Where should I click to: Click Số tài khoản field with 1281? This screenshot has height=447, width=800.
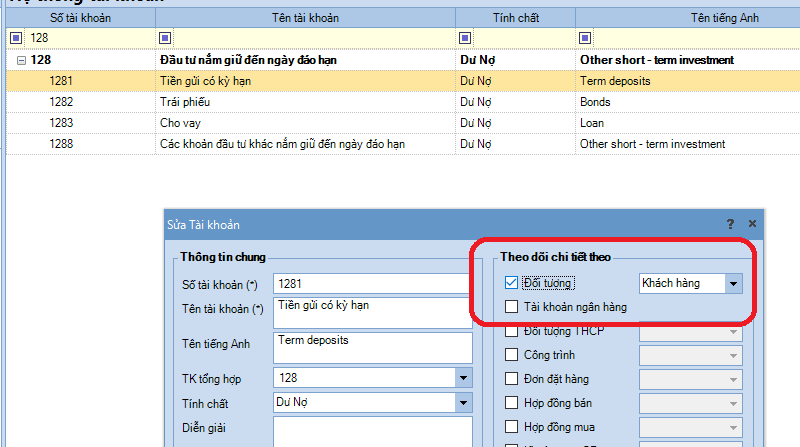pos(371,284)
